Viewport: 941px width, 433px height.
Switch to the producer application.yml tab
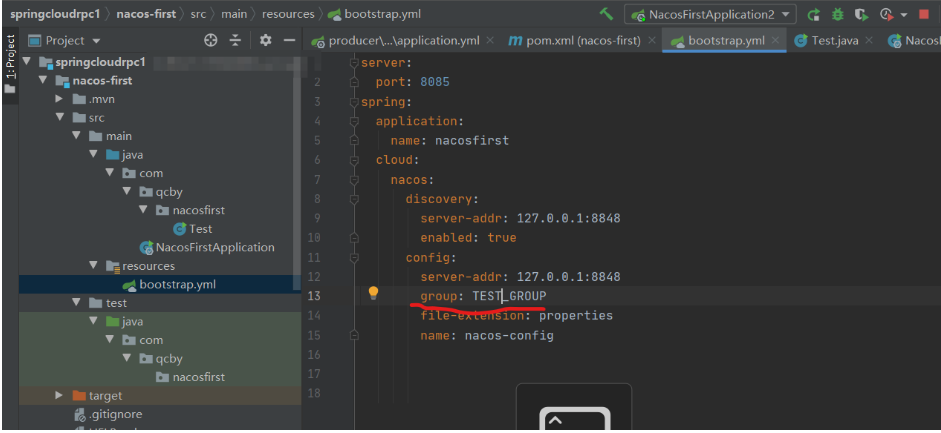pyautogui.click(x=395, y=41)
